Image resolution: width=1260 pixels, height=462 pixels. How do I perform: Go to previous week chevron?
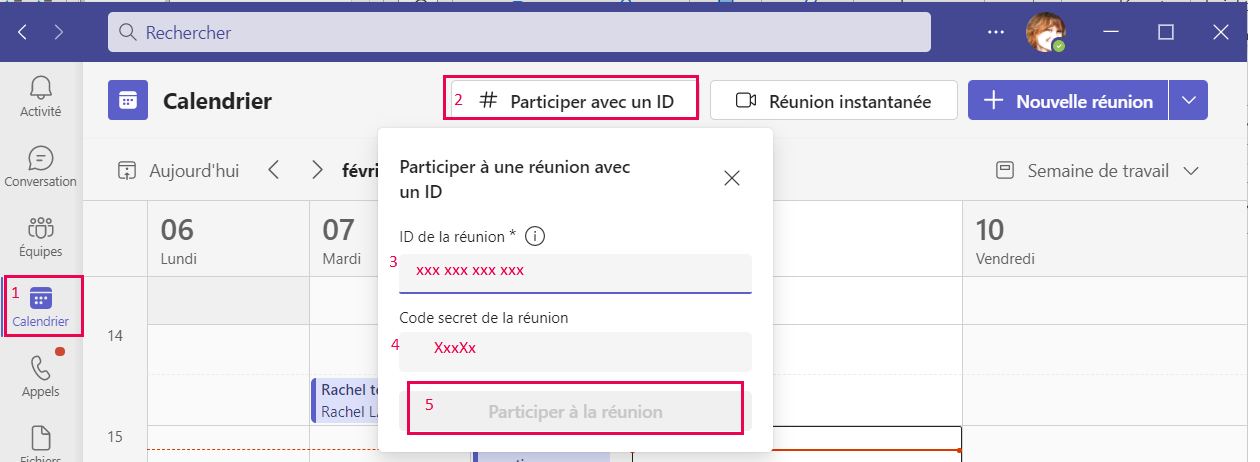point(273,170)
